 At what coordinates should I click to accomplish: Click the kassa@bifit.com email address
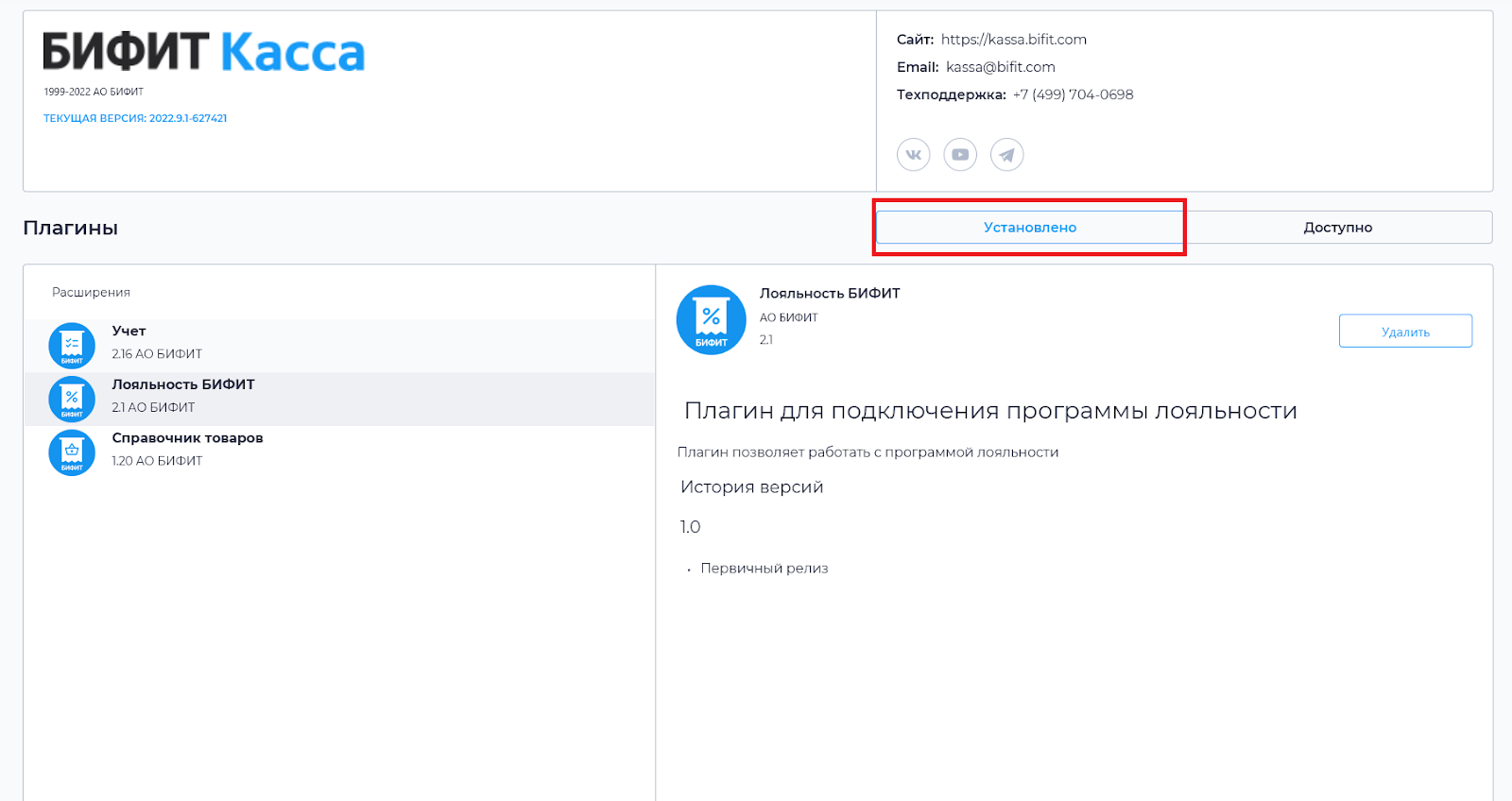tap(1001, 67)
